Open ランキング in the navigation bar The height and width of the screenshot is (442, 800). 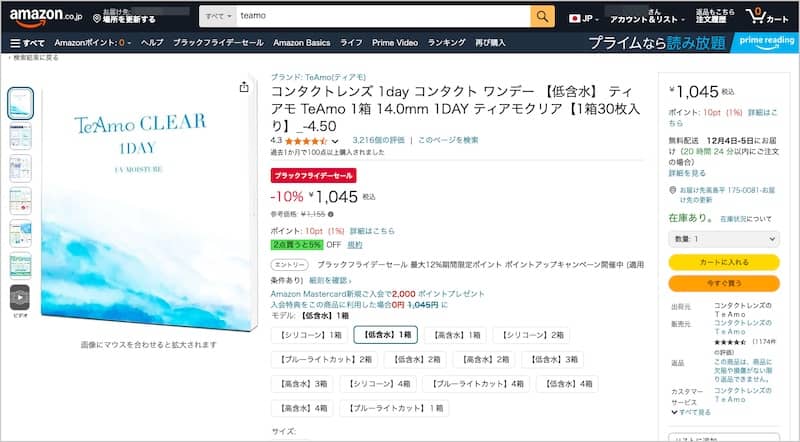point(446,43)
